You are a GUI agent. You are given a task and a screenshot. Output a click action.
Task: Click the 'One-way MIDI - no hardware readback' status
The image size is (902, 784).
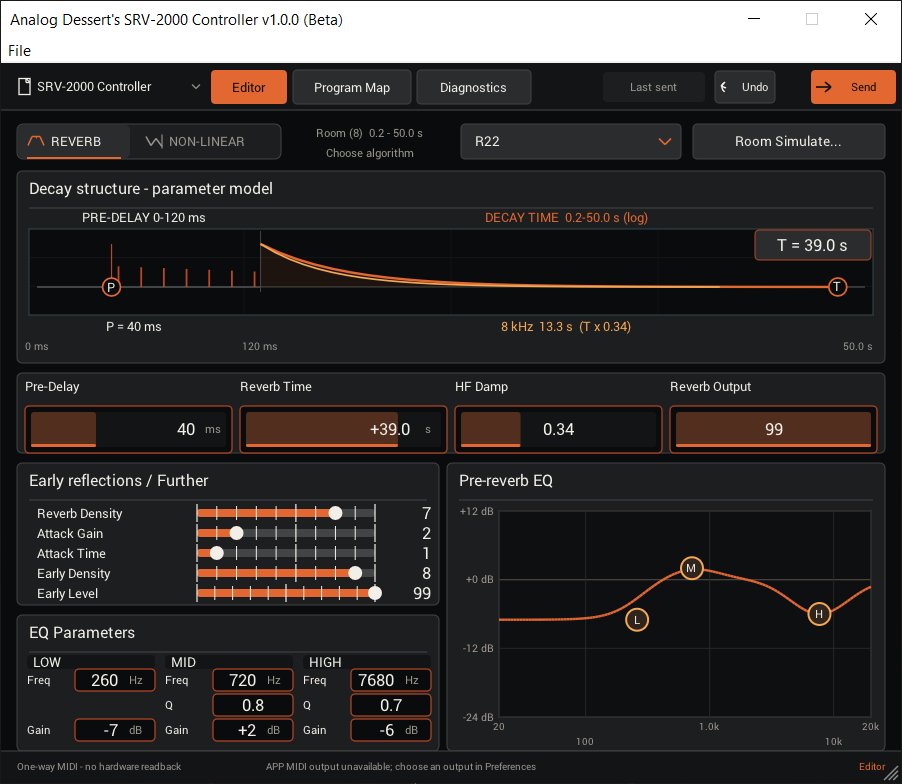[x=99, y=766]
